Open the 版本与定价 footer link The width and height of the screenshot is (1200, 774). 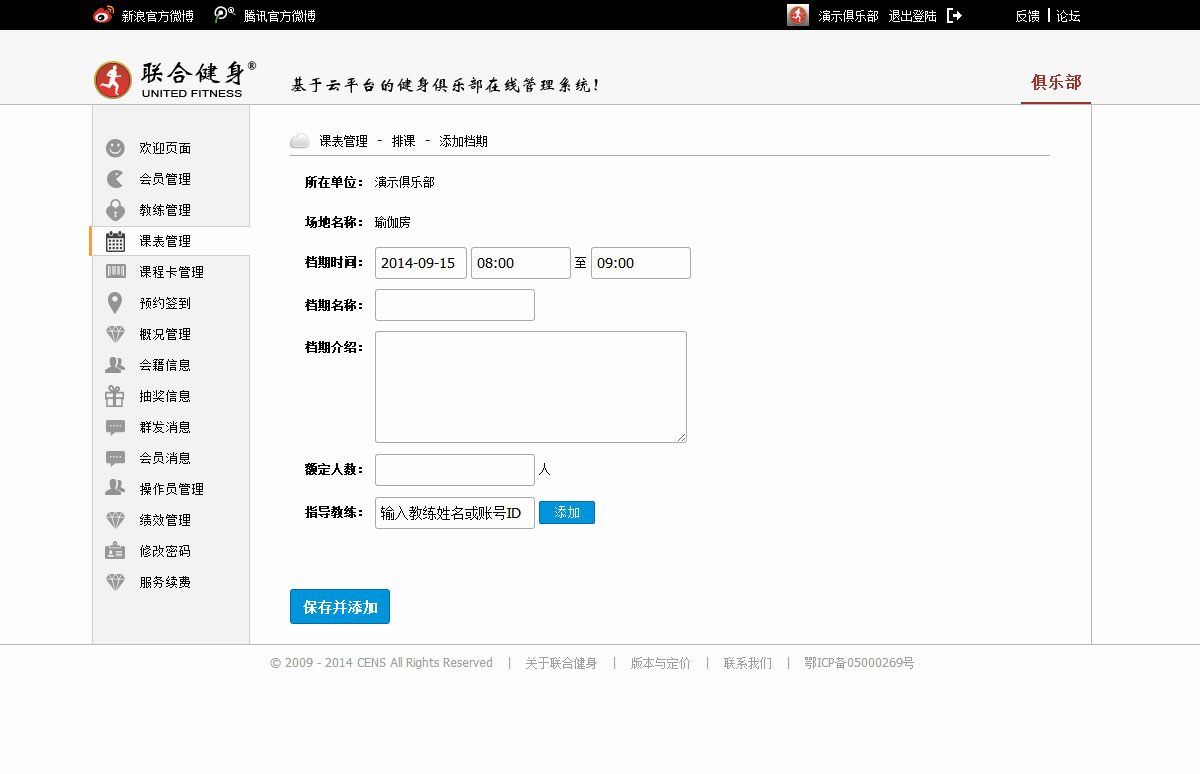(x=660, y=663)
